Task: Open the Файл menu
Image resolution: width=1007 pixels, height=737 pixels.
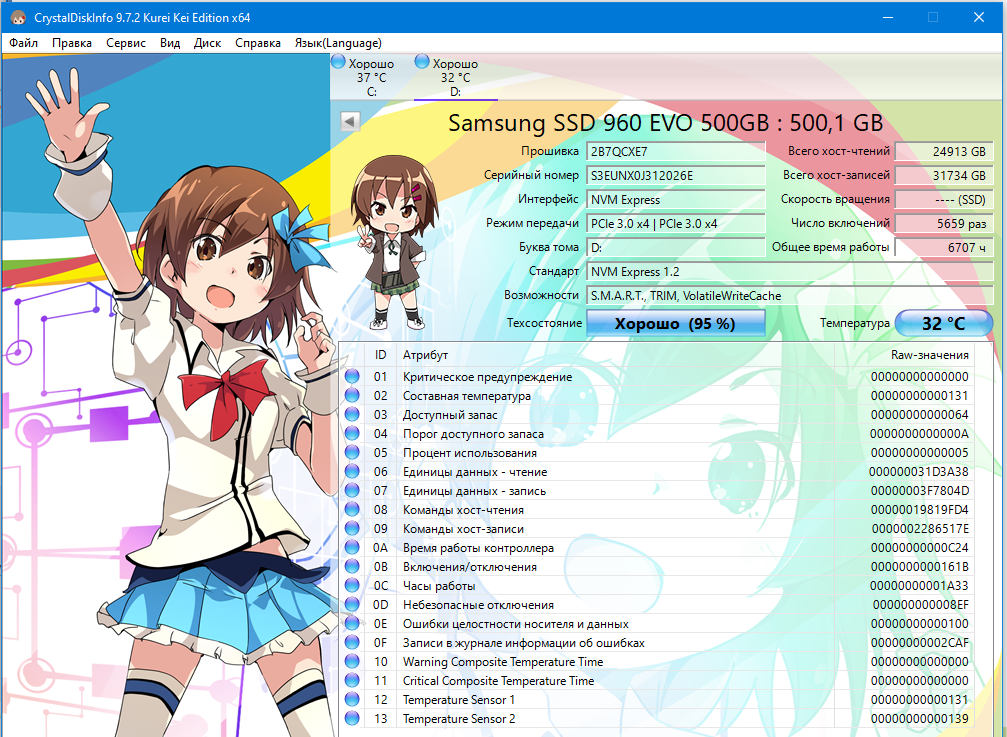Action: [x=24, y=43]
